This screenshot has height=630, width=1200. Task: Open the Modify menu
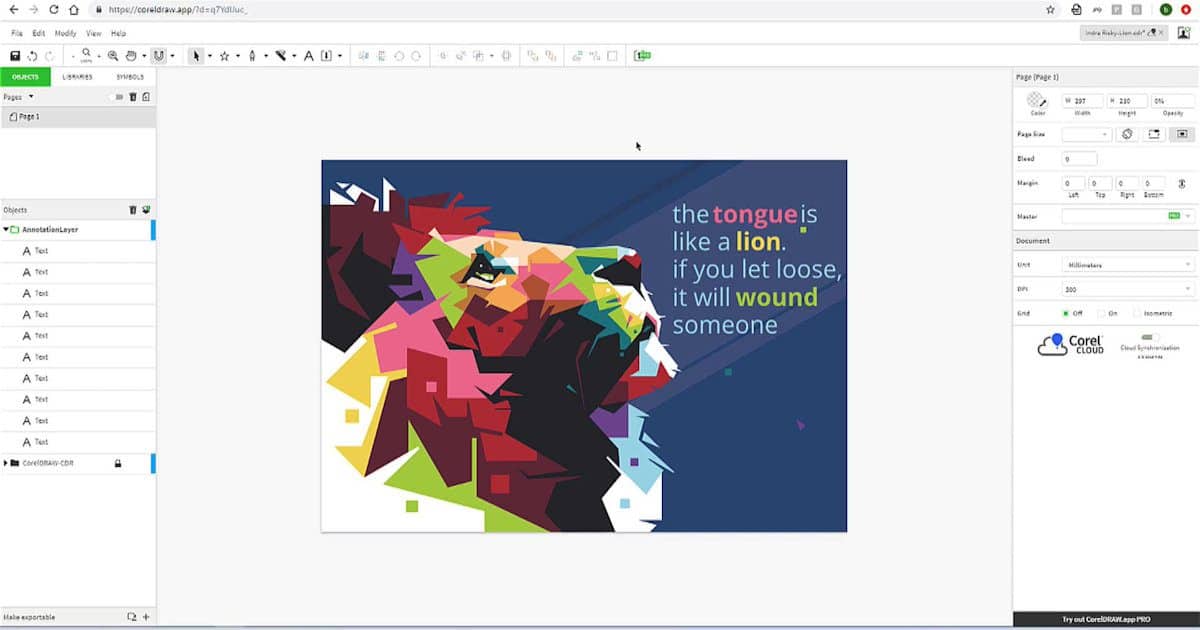(65, 33)
